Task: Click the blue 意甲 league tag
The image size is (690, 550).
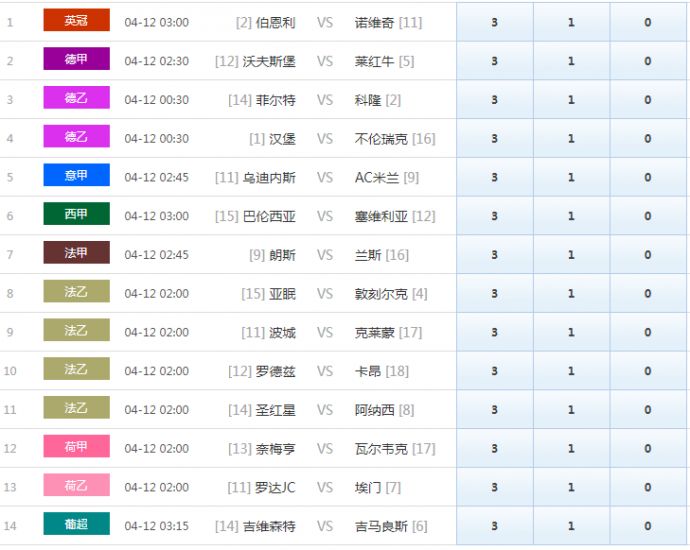Action: tap(77, 175)
